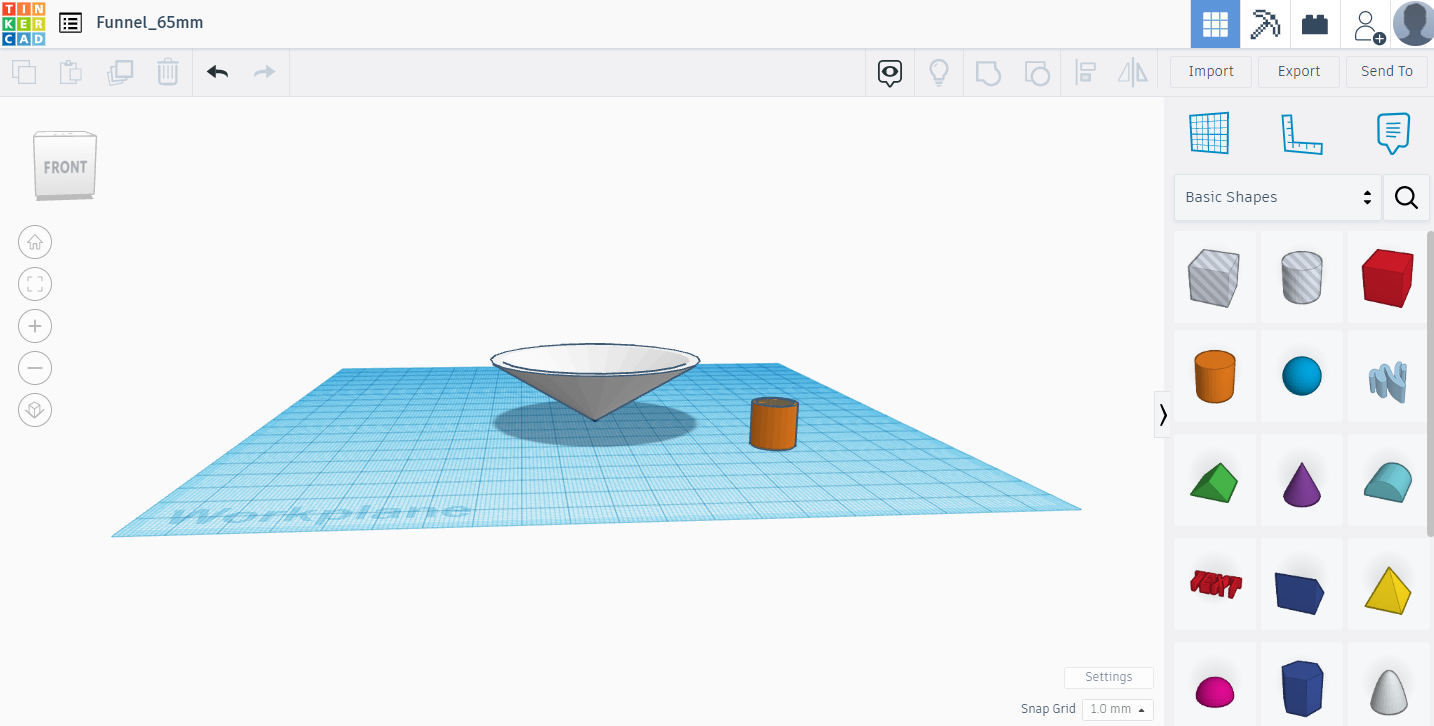Viewport: 1434px width, 726px height.
Task: Click the Ungroup shapes icon
Action: point(1037,72)
